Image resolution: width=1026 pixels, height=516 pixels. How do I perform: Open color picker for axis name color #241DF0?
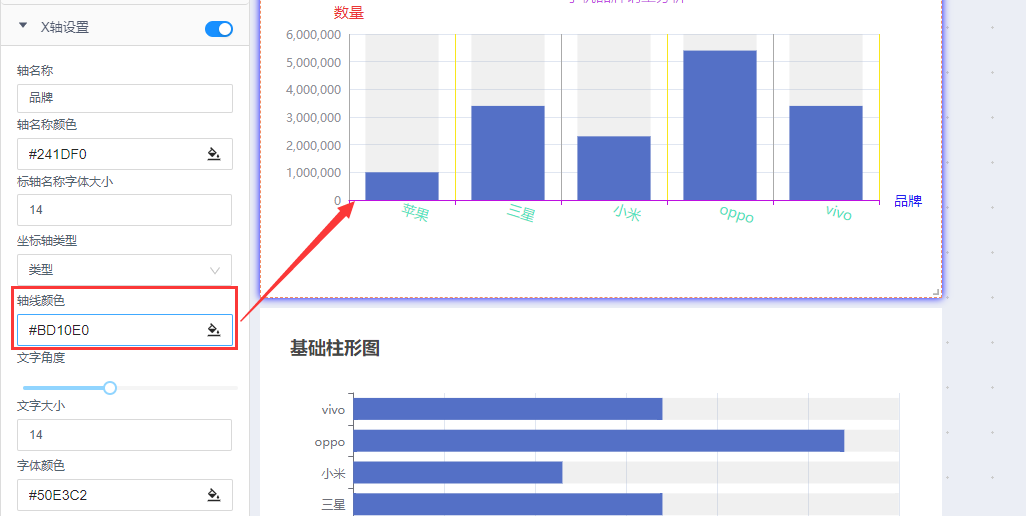coord(214,154)
